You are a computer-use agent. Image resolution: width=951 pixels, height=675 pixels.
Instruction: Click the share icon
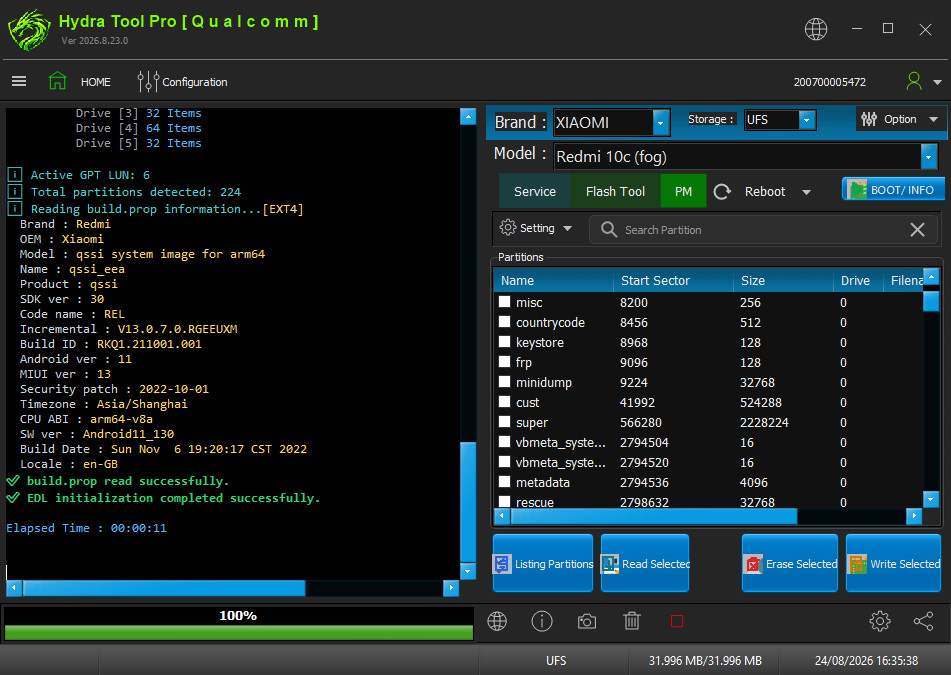coord(924,621)
